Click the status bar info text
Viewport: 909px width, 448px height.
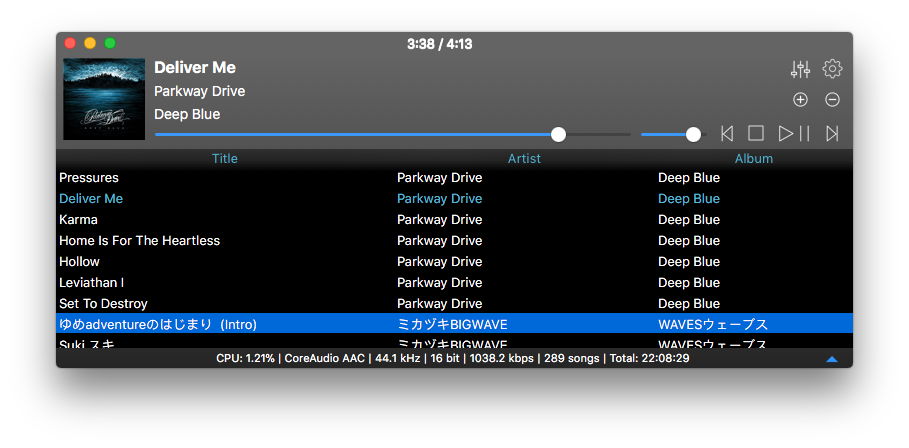pyautogui.click(x=453, y=359)
